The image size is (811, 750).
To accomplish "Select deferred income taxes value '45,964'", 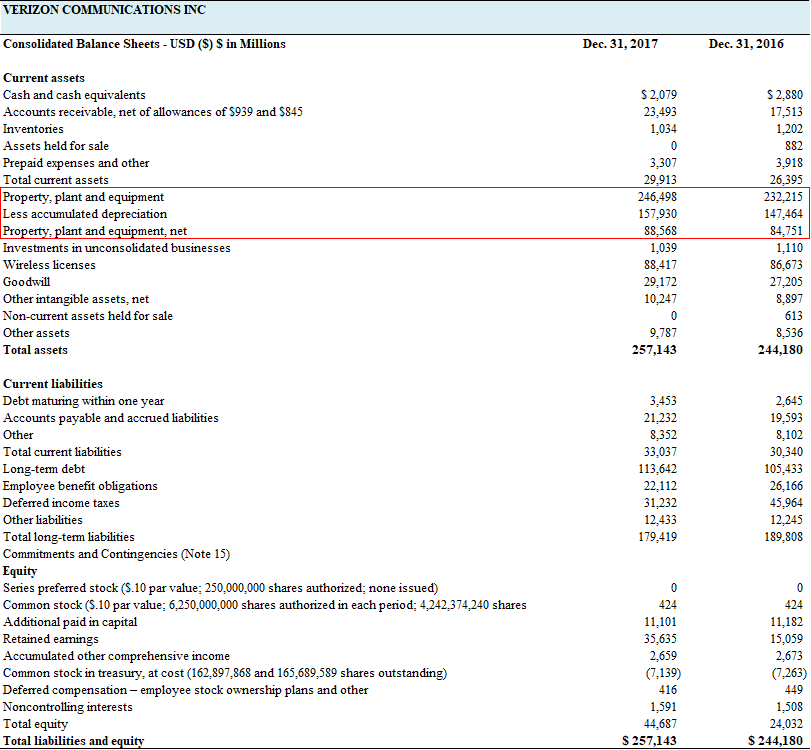I will pos(787,503).
